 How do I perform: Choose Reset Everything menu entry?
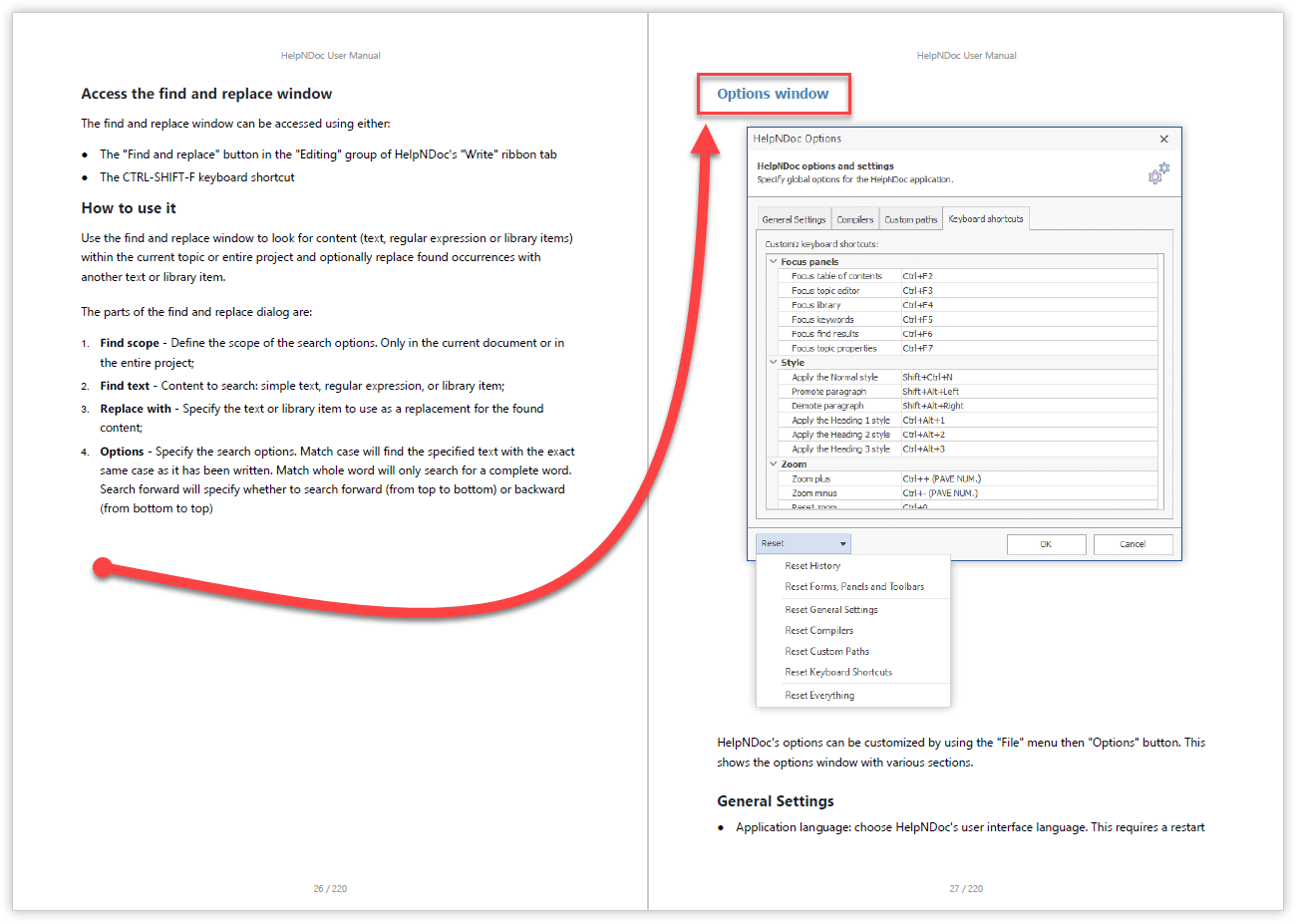819,695
